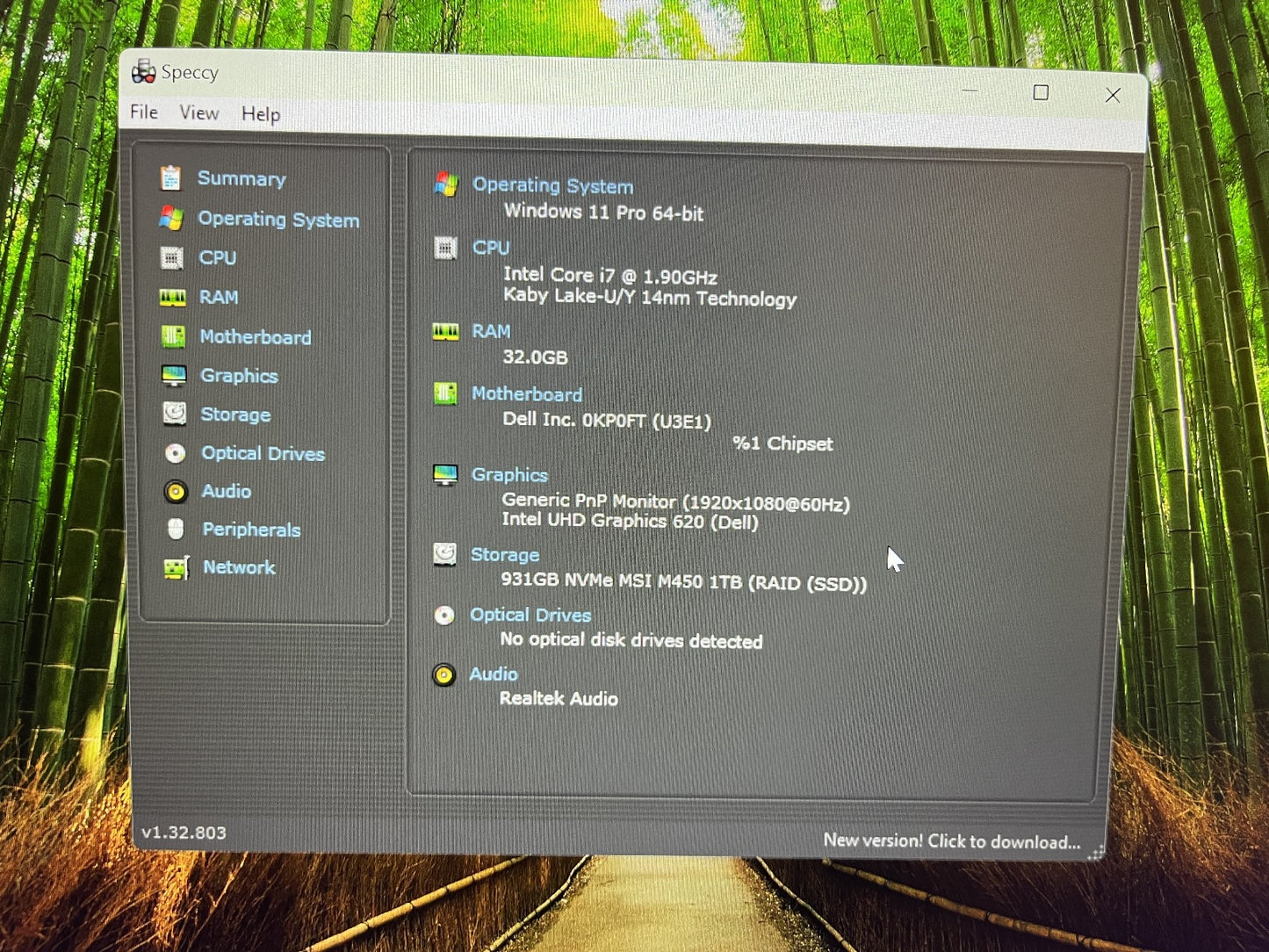The height and width of the screenshot is (952, 1269).
Task: Click the Audio speaker icon in summary panel
Action: [x=444, y=674]
